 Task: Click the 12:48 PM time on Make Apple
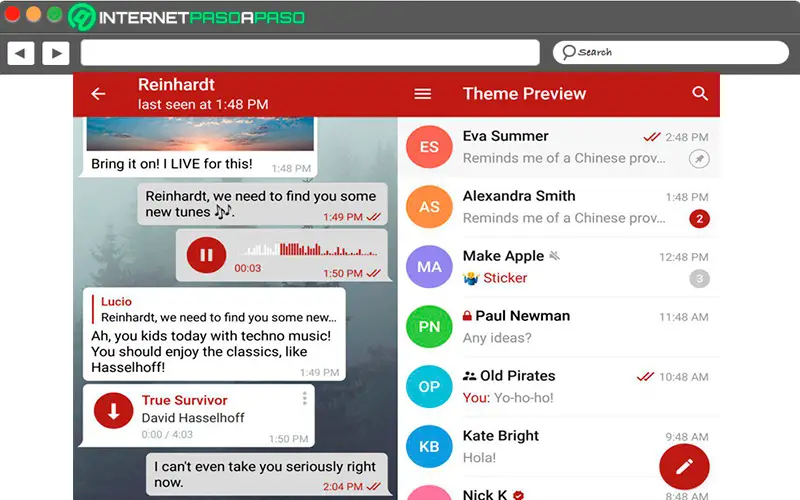point(683,257)
